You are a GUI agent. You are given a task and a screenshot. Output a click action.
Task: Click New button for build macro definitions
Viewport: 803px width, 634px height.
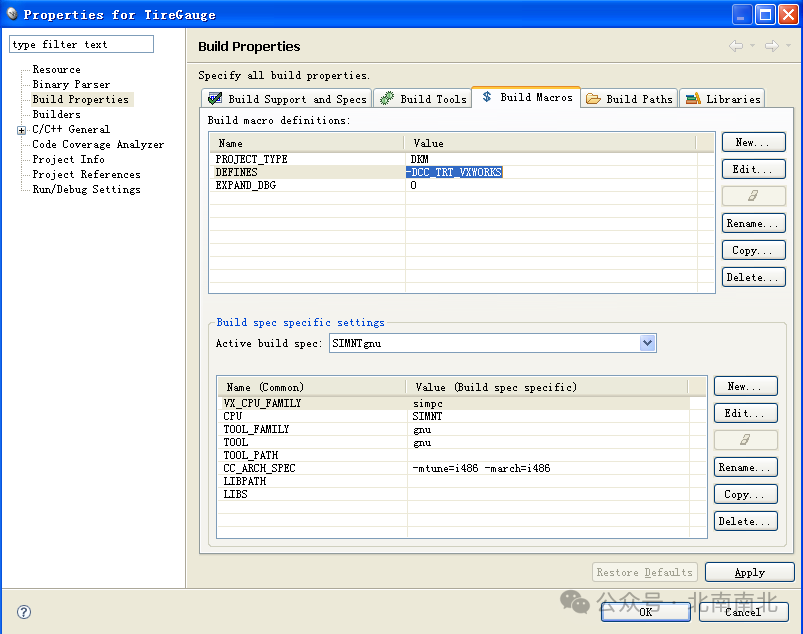(x=753, y=142)
